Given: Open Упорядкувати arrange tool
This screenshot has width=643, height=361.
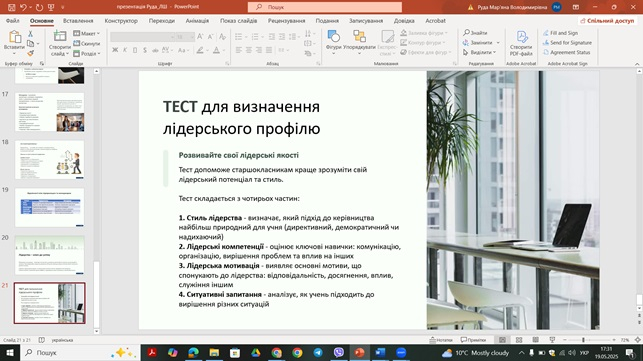Looking at the screenshot, I should tap(359, 43).
